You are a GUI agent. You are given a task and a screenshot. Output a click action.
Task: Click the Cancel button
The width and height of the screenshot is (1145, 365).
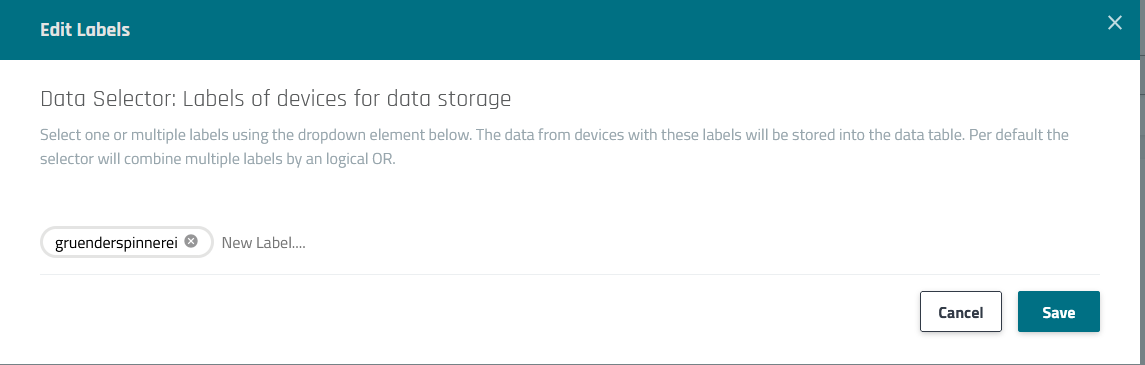[x=960, y=312]
